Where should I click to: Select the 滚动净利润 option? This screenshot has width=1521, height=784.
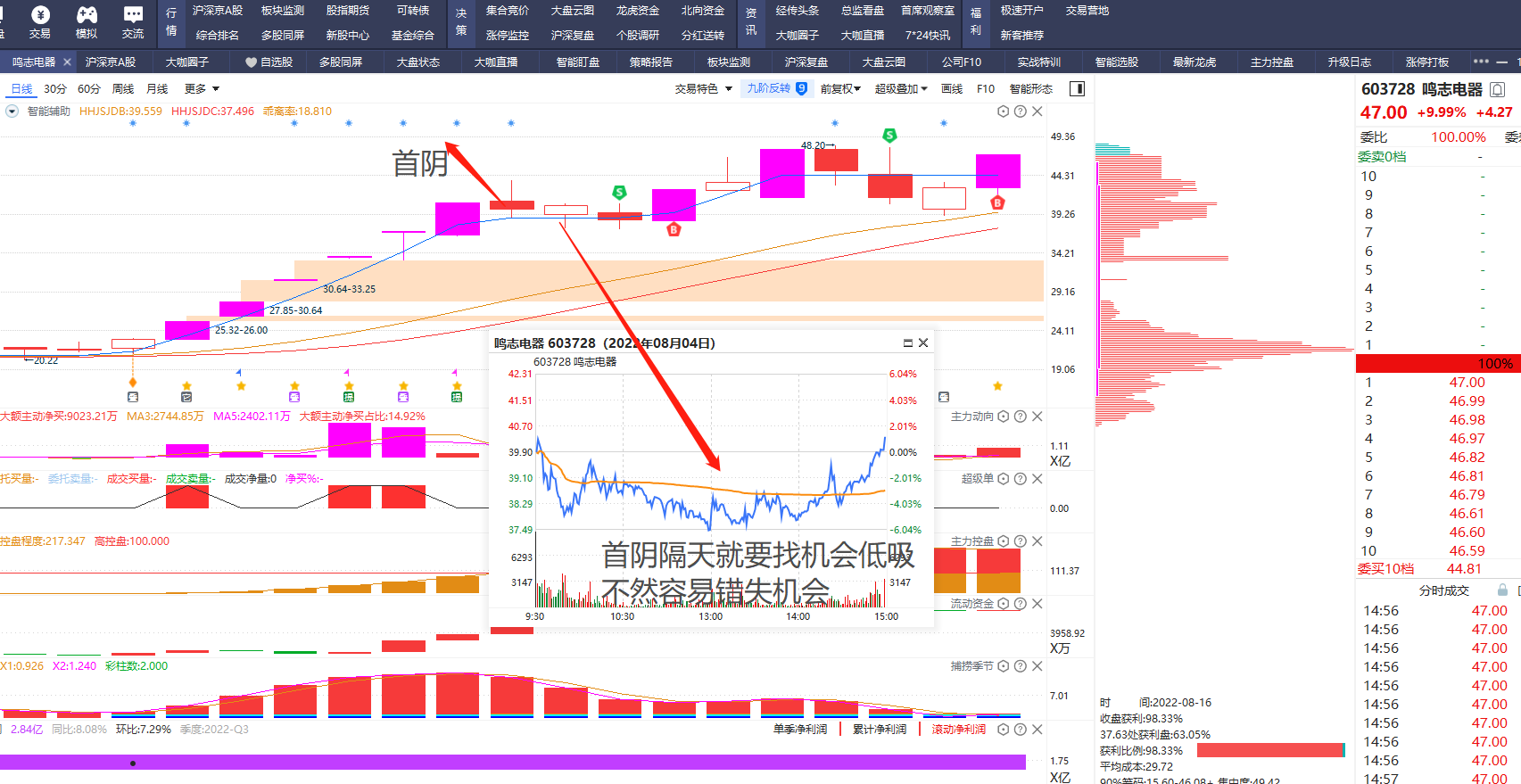click(x=959, y=730)
